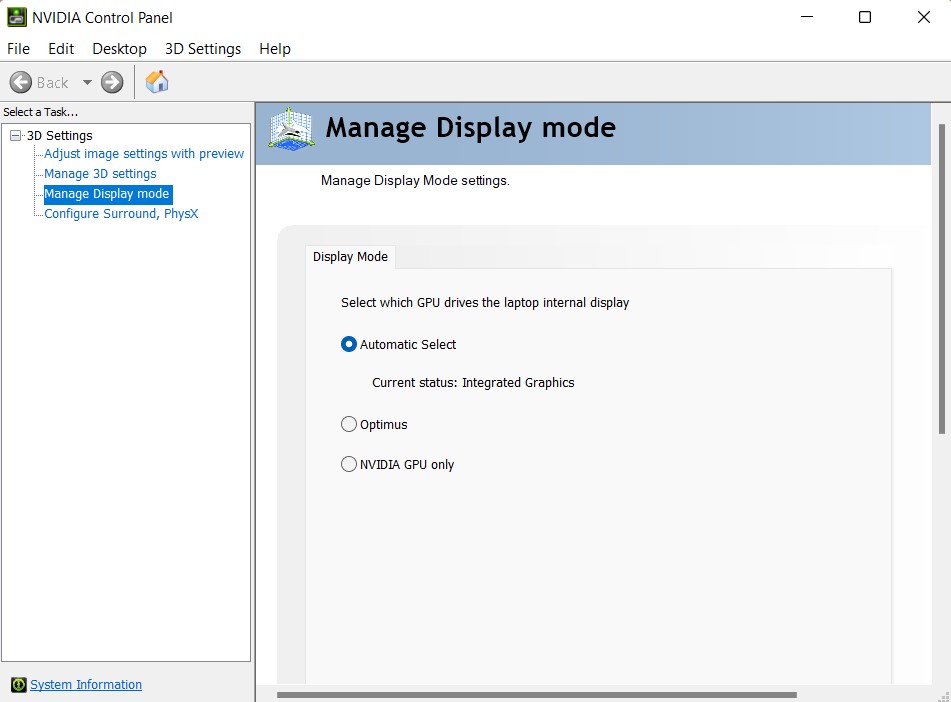Select the Automatic Select radio button

[x=349, y=345]
